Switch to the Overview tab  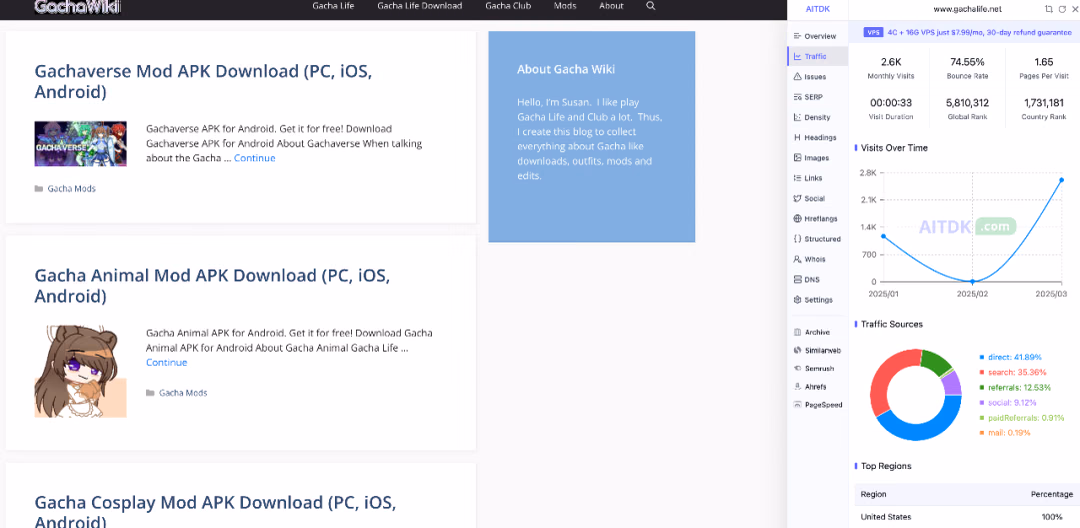pyautogui.click(x=815, y=36)
